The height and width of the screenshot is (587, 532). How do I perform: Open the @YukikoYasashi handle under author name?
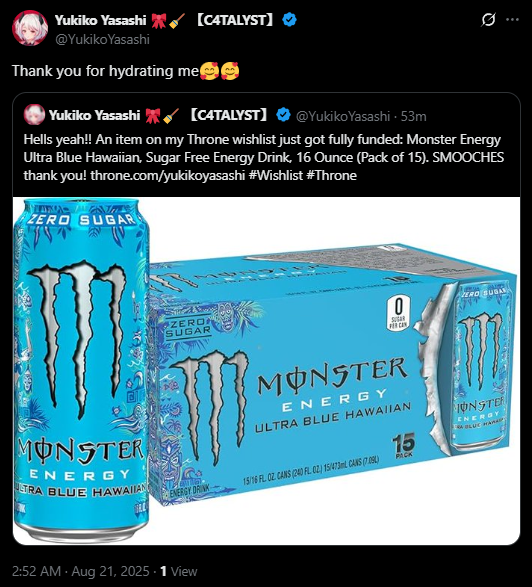(x=102, y=39)
